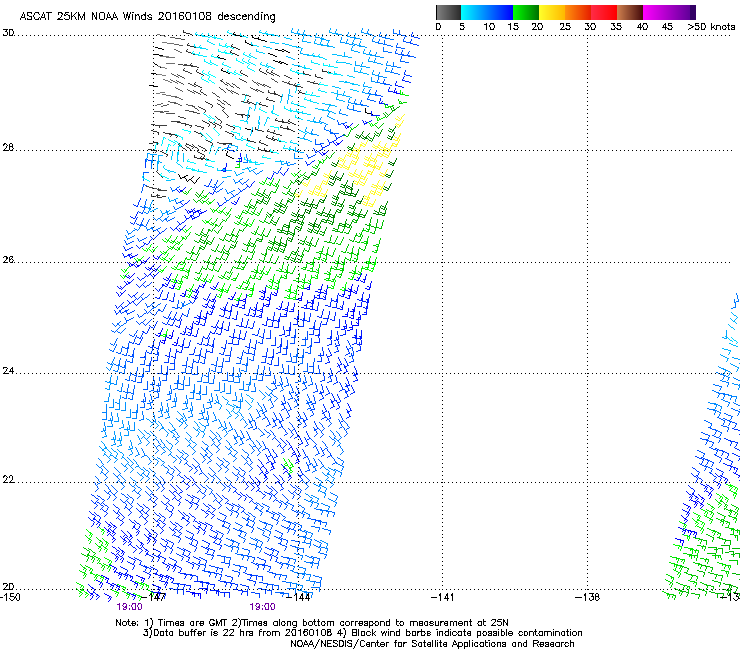Click the '>50 knots' legend label
740x650 pixels.
point(711,27)
